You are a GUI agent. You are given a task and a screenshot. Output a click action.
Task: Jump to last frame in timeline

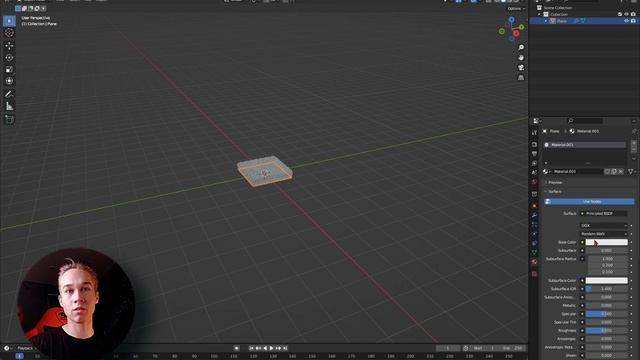click(285, 348)
